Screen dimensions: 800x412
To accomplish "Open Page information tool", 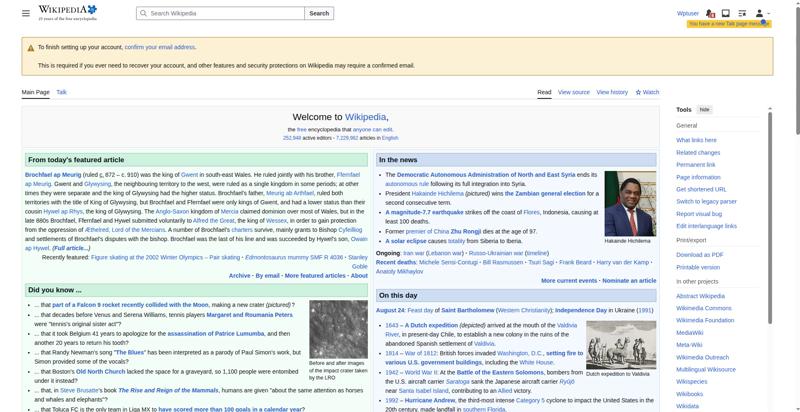I will [698, 177].
